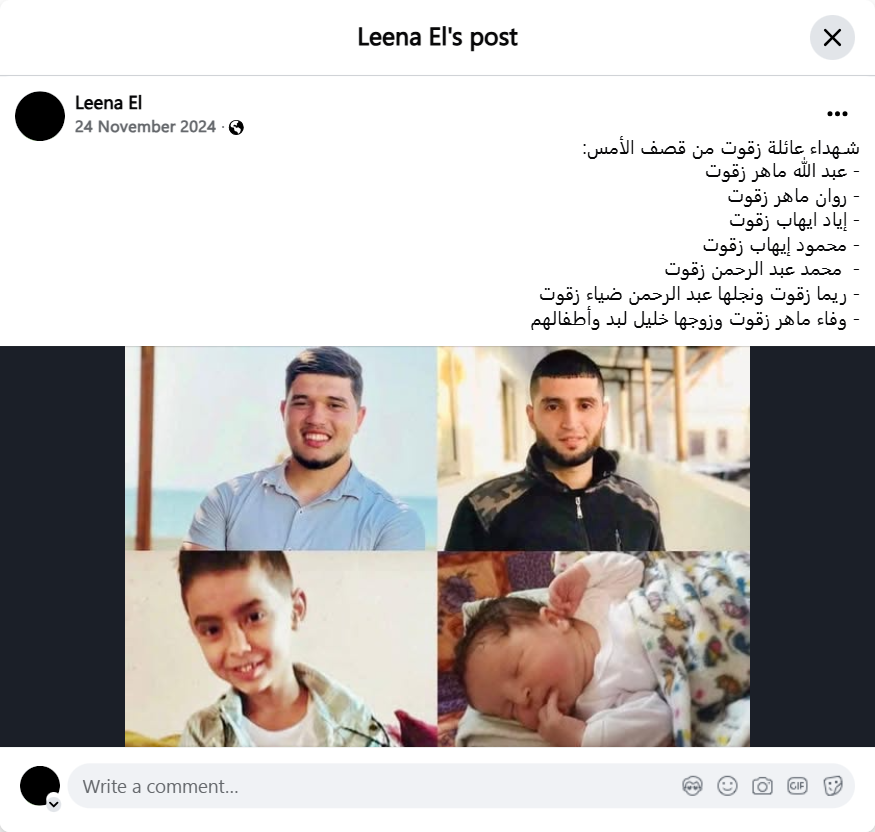Click the Leena El's post title
The width and height of the screenshot is (875, 832).
point(438,37)
